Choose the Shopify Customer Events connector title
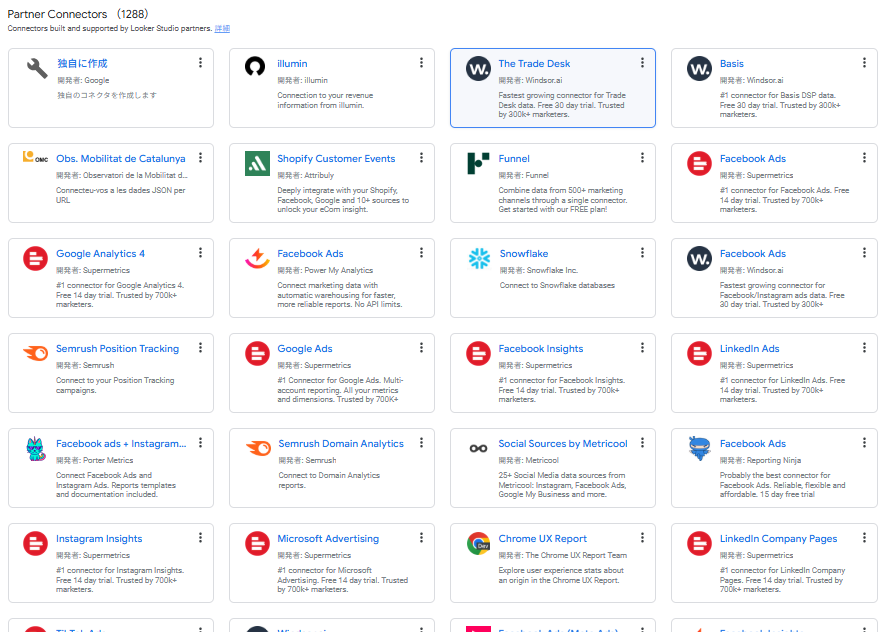 coord(336,158)
